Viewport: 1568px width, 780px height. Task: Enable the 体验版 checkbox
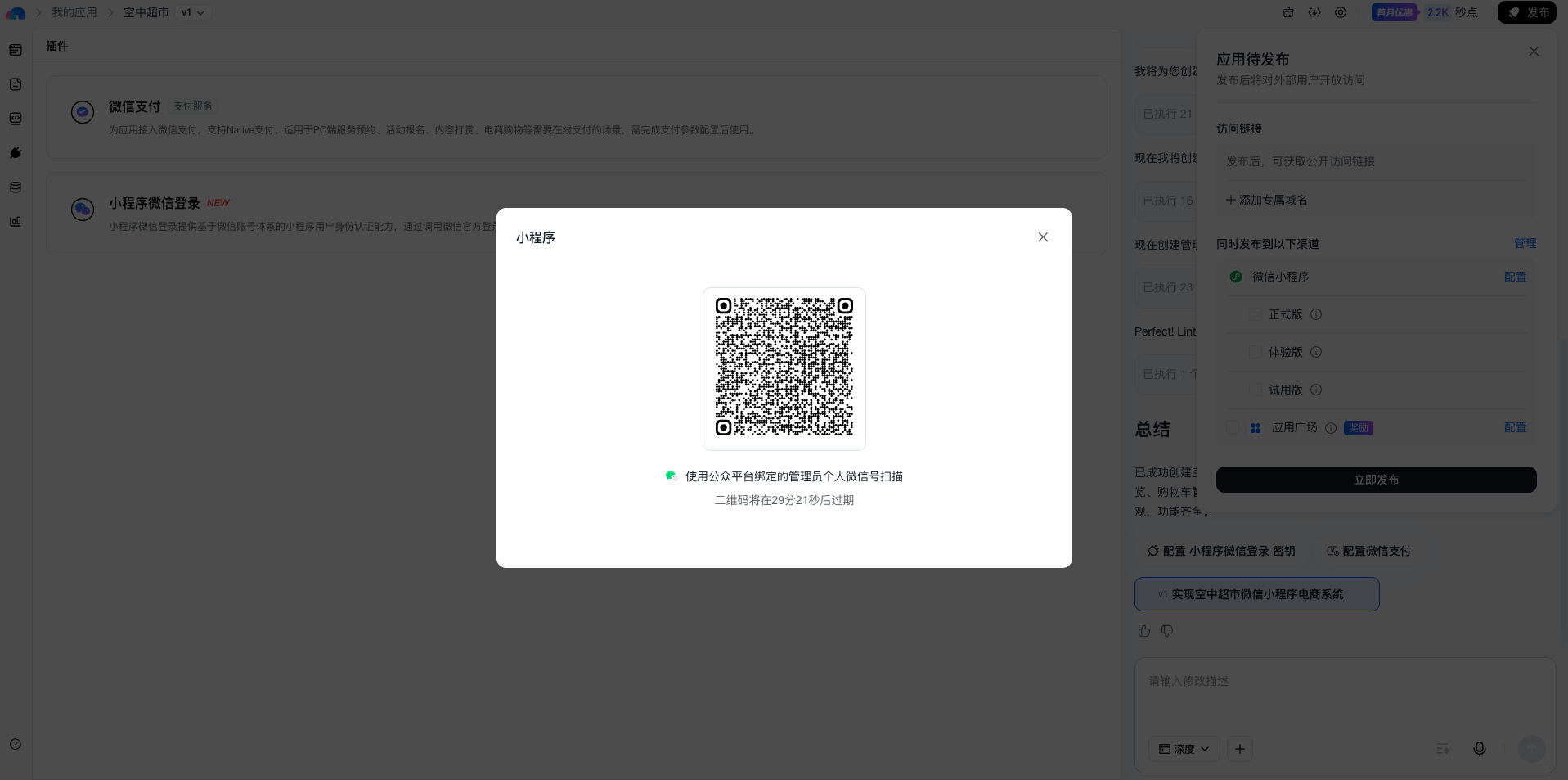point(1255,353)
